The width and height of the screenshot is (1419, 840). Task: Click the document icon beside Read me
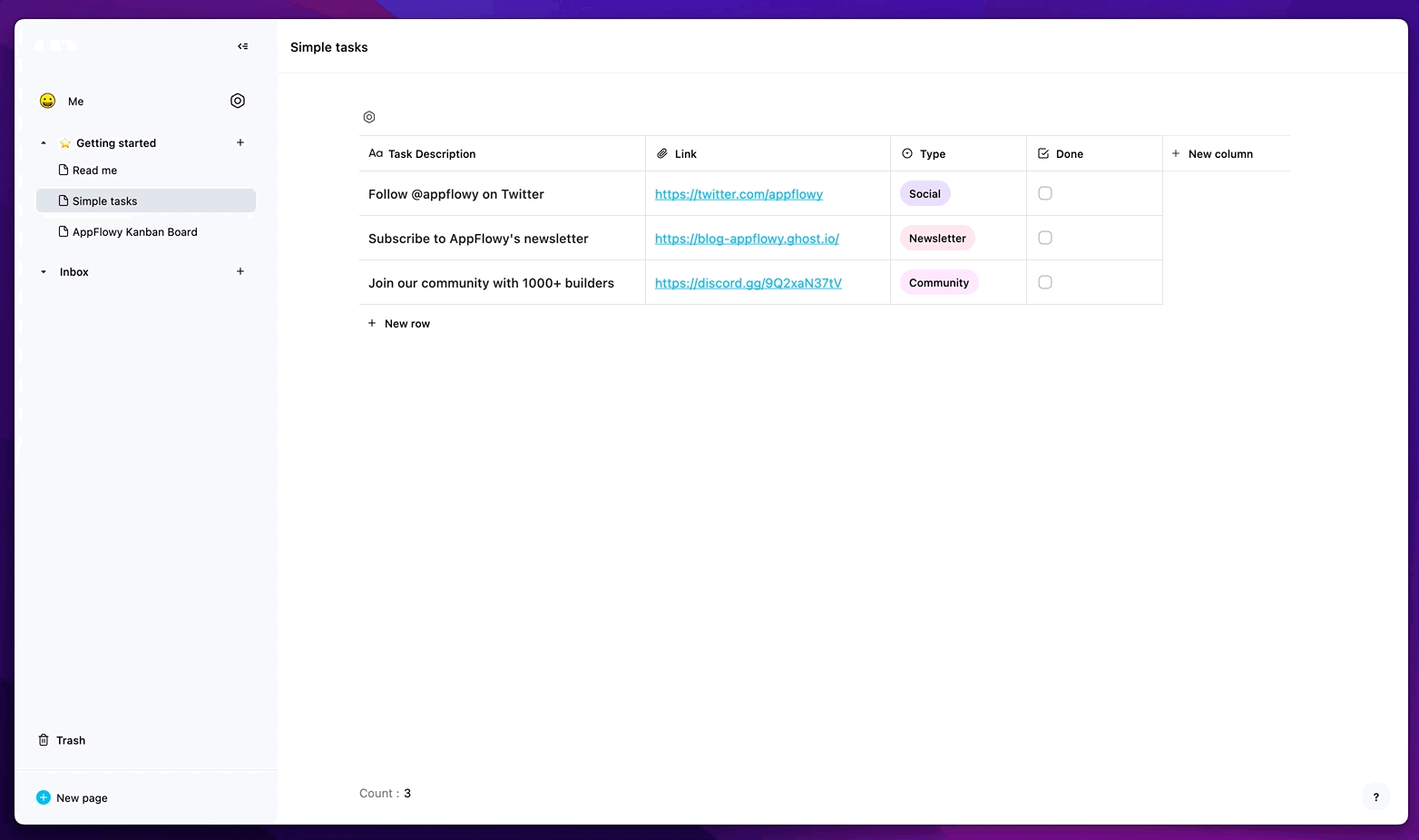tap(62, 170)
